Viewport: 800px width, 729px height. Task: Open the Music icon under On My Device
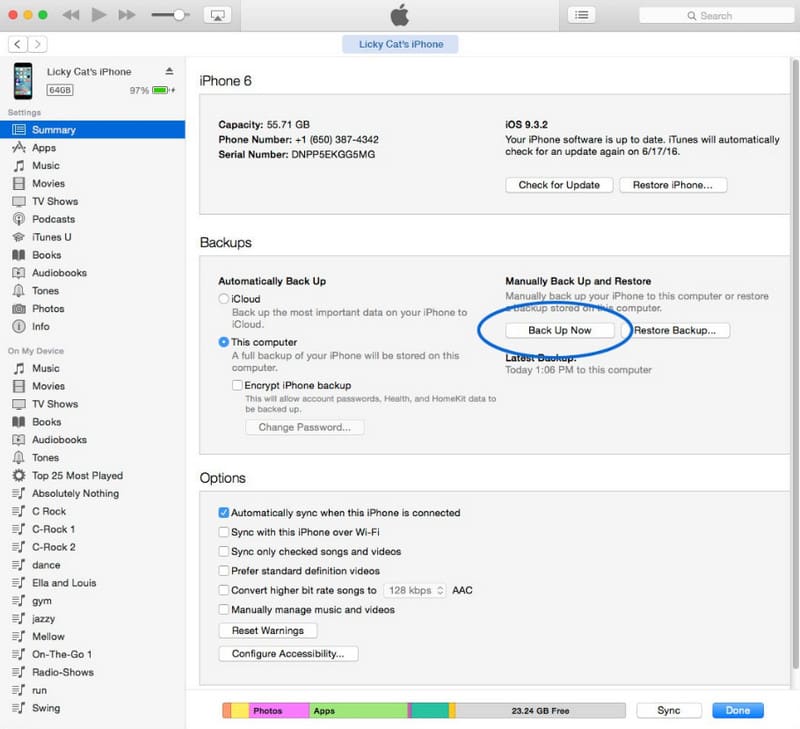19,368
